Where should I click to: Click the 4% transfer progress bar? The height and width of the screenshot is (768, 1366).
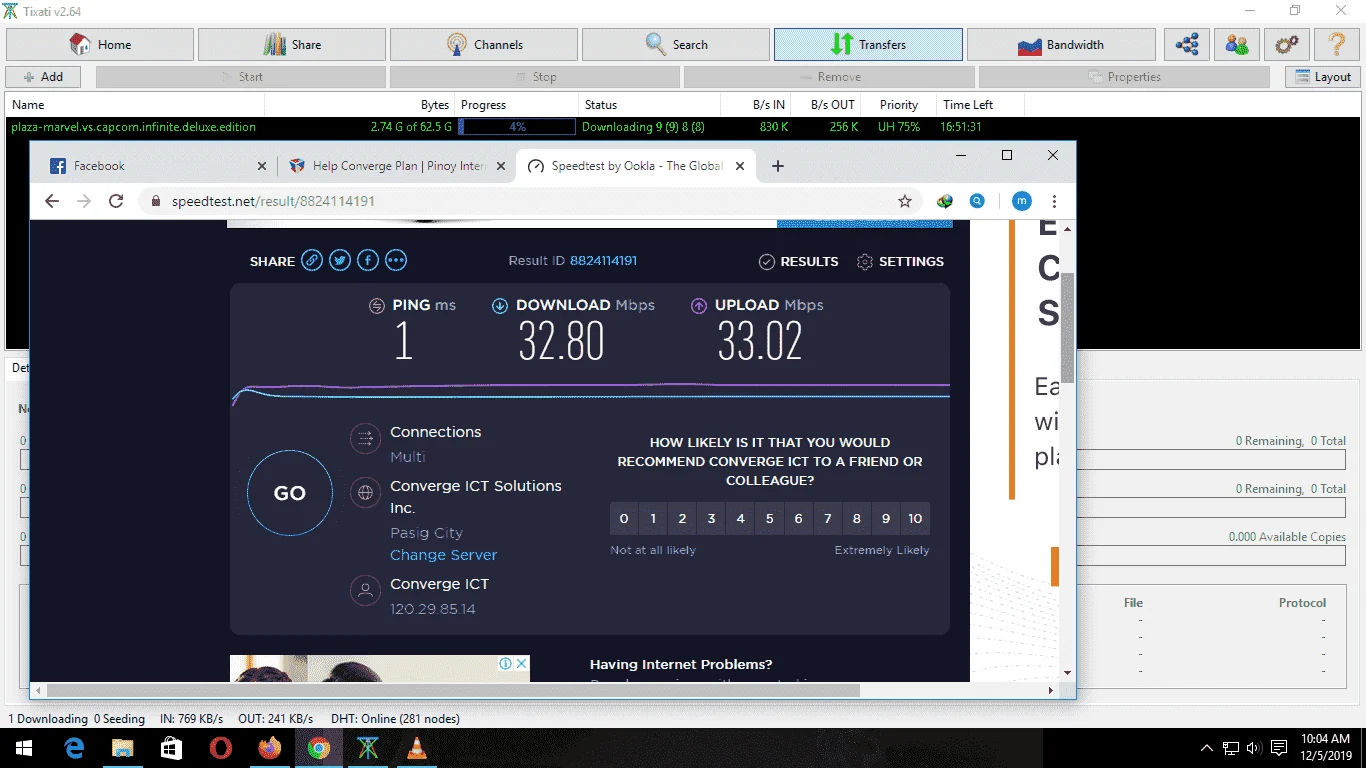tap(517, 127)
